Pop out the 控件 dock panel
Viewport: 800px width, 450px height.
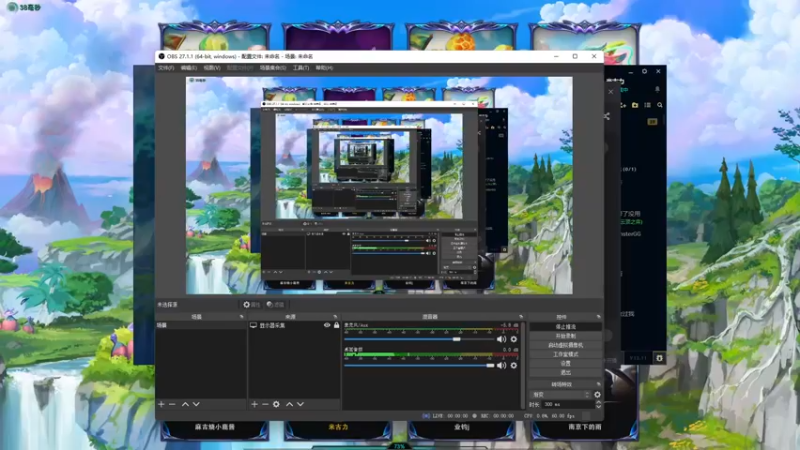[598, 317]
